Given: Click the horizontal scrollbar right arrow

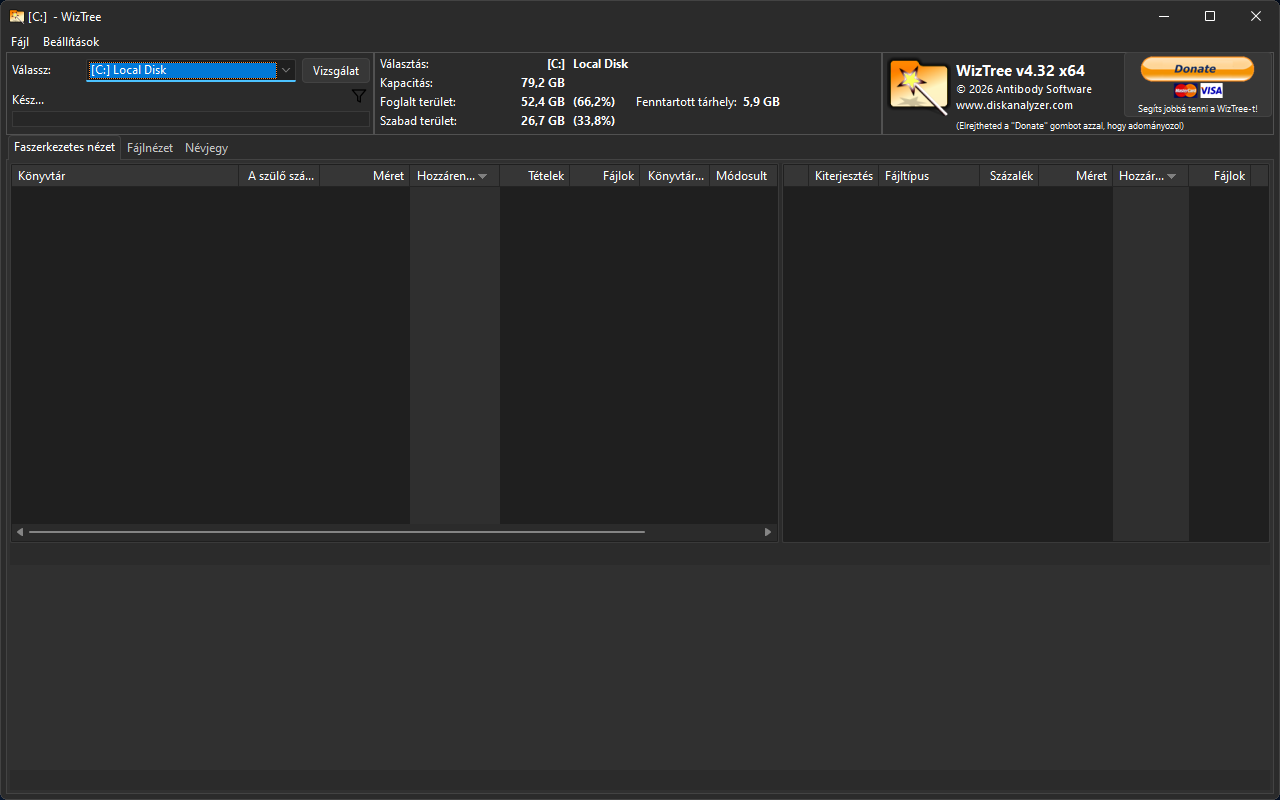Looking at the screenshot, I should click(x=768, y=532).
